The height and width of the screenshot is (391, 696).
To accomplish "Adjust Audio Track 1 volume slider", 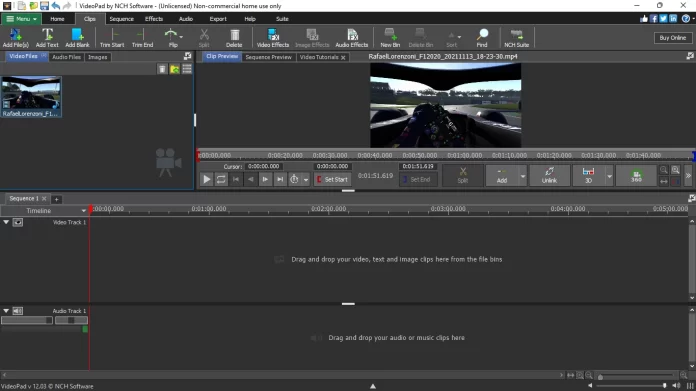I will [27, 320].
